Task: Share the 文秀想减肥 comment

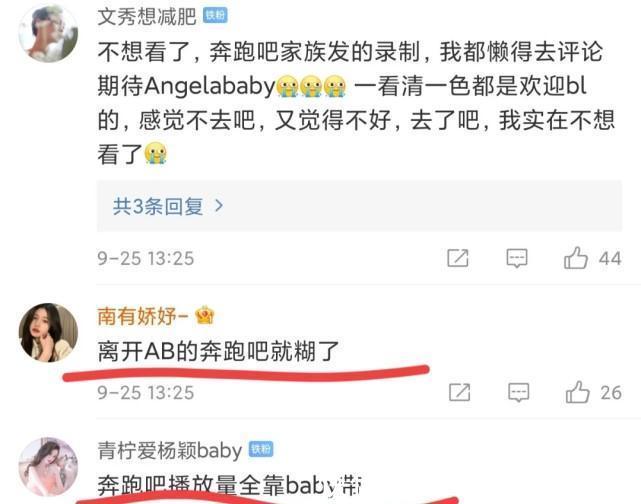Action: (458, 258)
